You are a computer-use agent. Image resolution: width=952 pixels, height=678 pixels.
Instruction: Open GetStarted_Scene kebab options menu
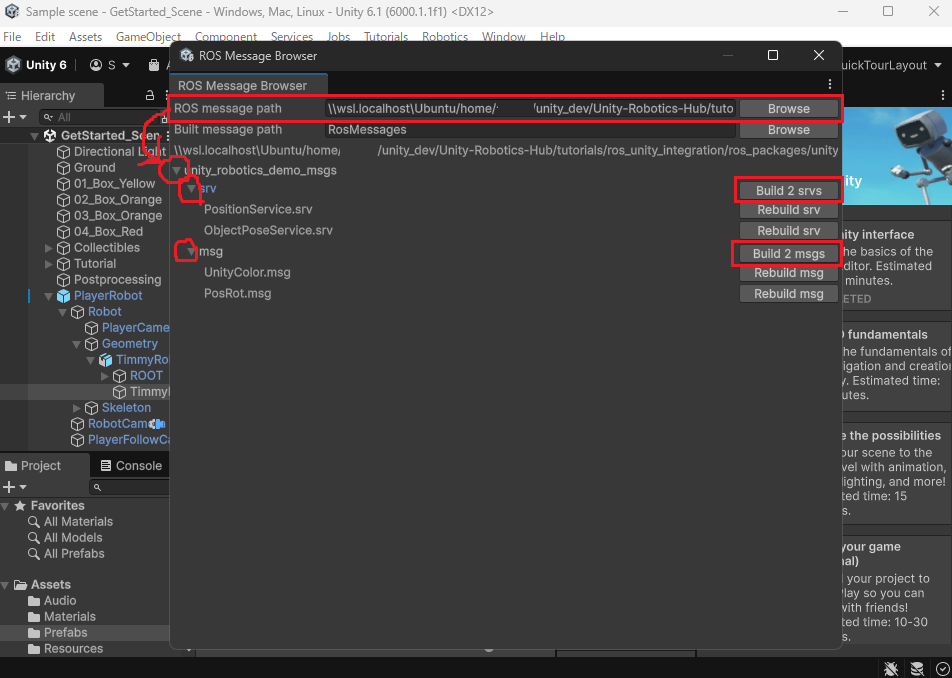(168, 135)
